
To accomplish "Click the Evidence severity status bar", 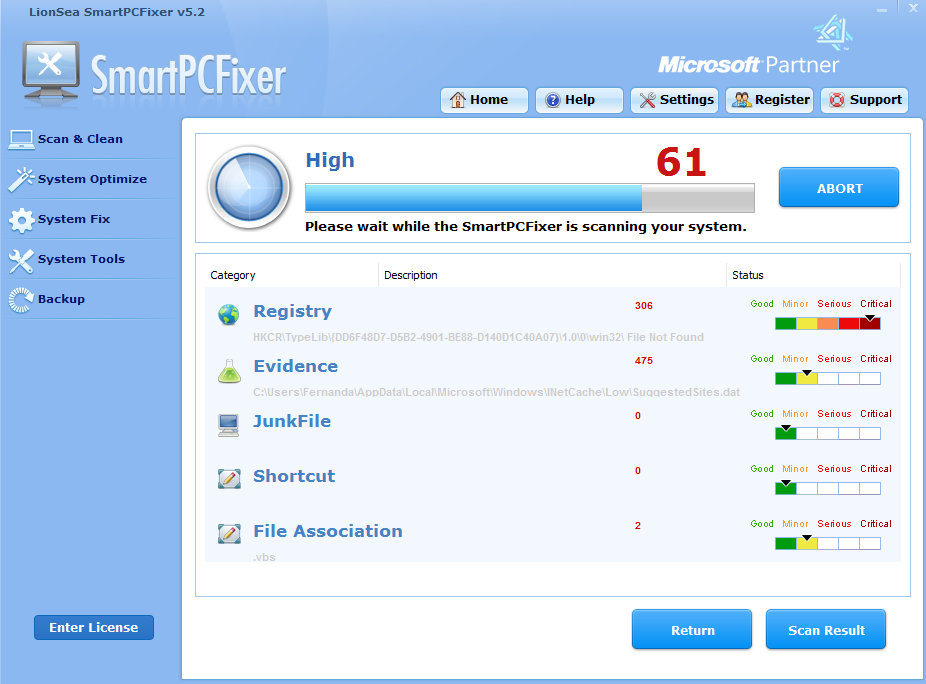I will [x=827, y=378].
